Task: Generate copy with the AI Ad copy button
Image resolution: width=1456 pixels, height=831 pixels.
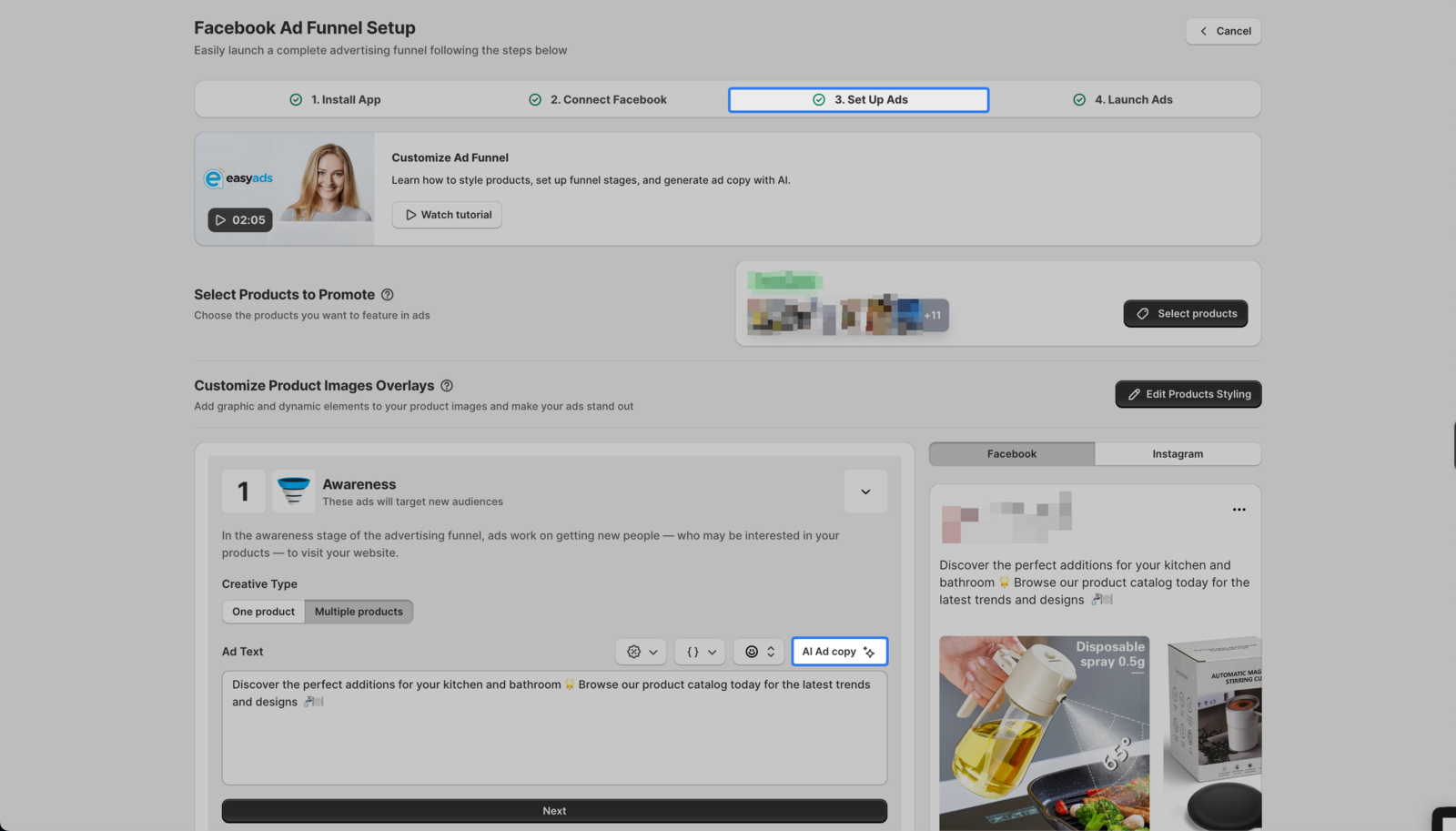Action: [x=838, y=652]
